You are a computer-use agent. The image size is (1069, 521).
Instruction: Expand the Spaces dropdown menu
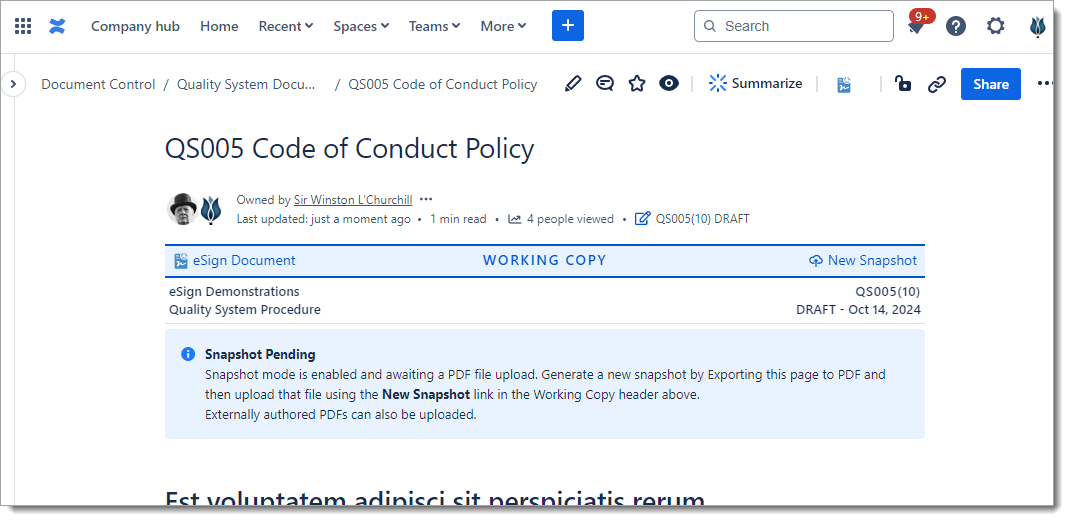pyautogui.click(x=361, y=26)
